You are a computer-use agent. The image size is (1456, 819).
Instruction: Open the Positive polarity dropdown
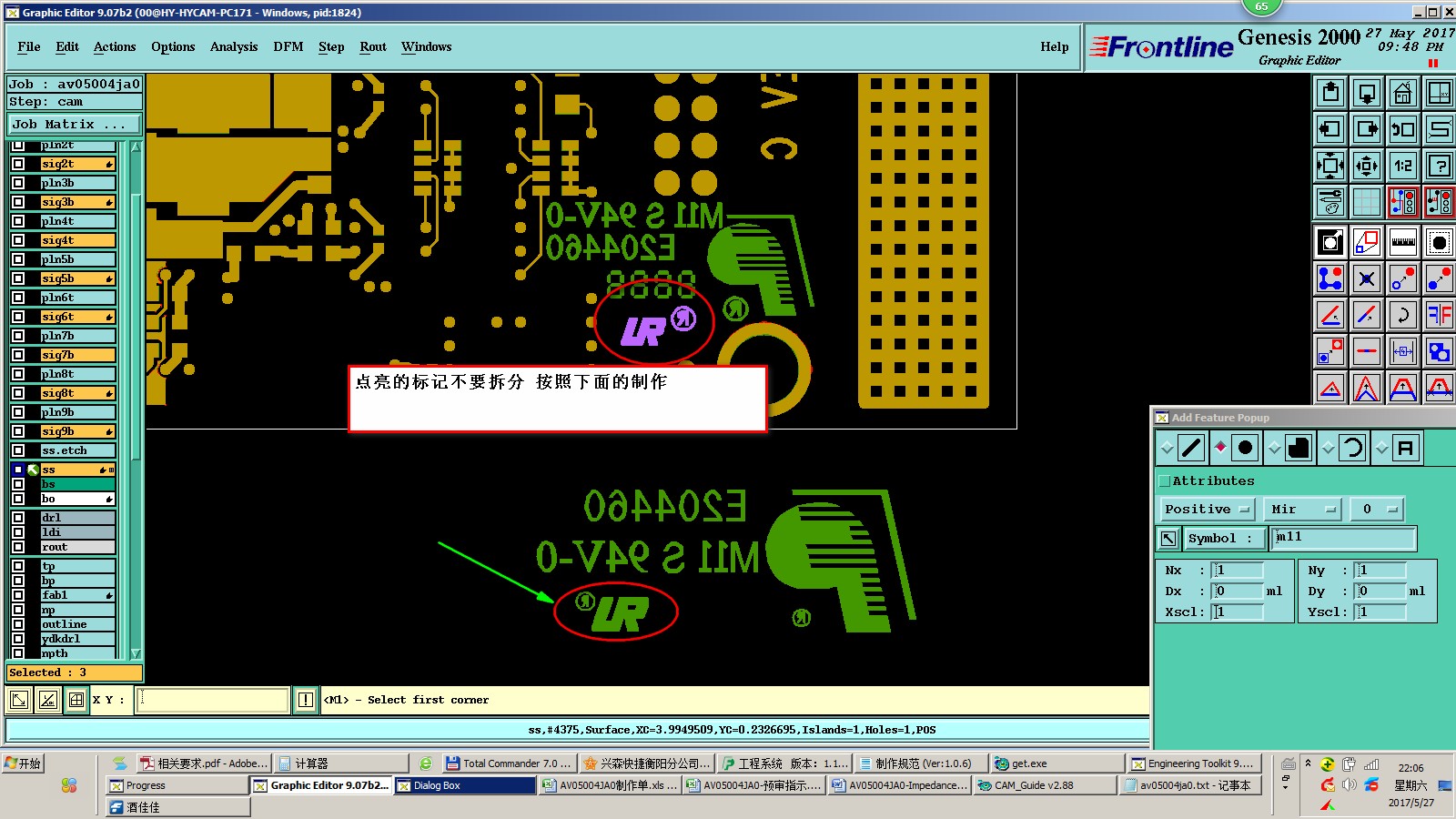1207,510
